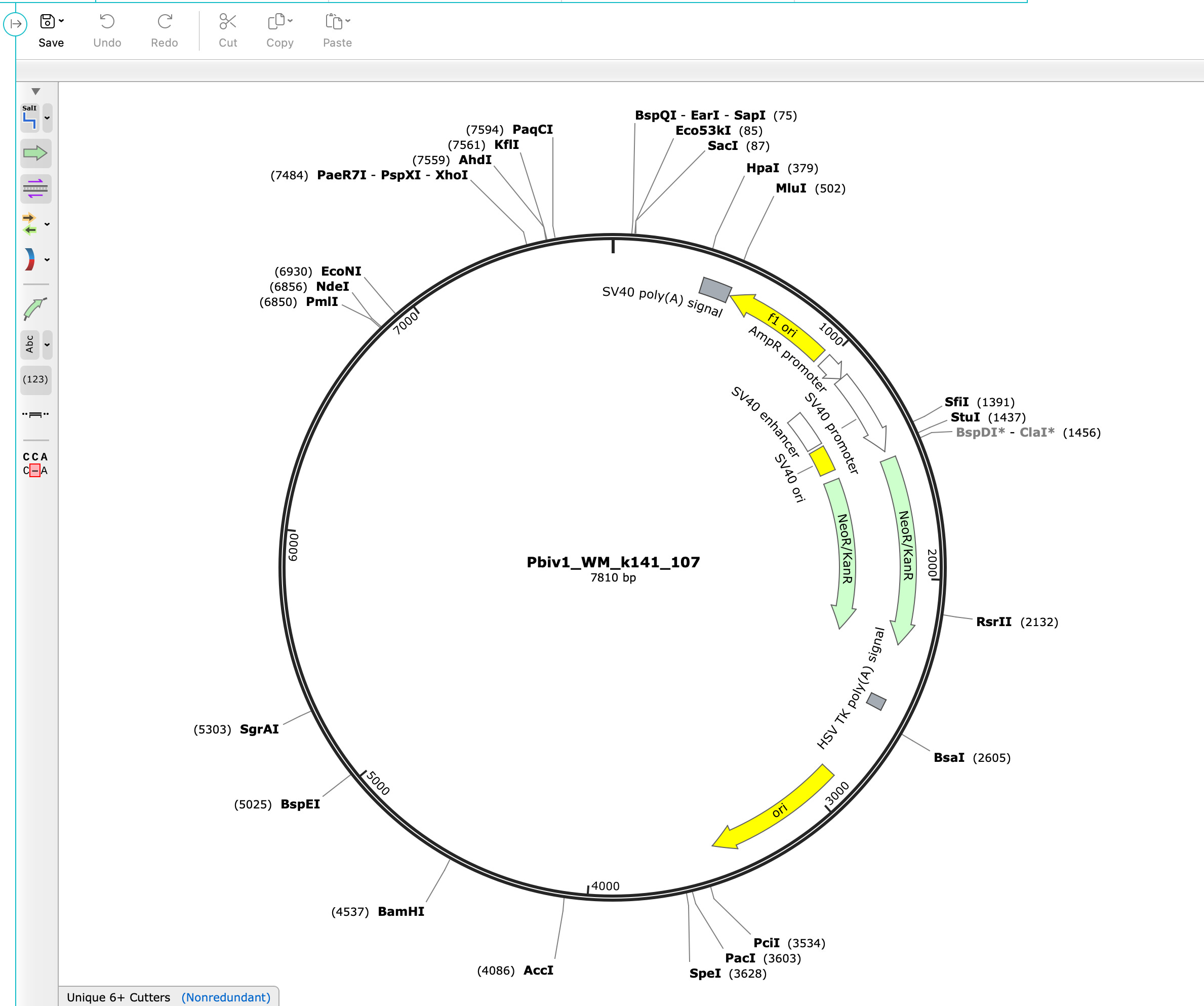Click the (123) enzyme position numbers button

point(35,379)
